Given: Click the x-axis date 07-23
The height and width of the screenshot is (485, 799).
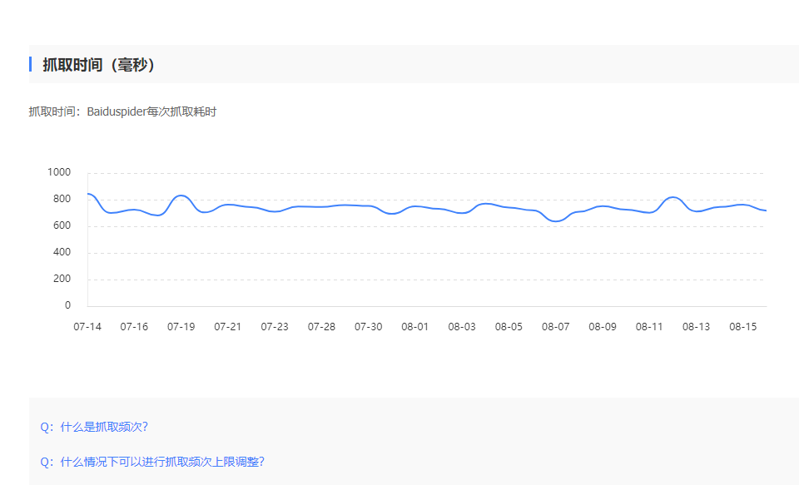Looking at the screenshot, I should [x=275, y=327].
